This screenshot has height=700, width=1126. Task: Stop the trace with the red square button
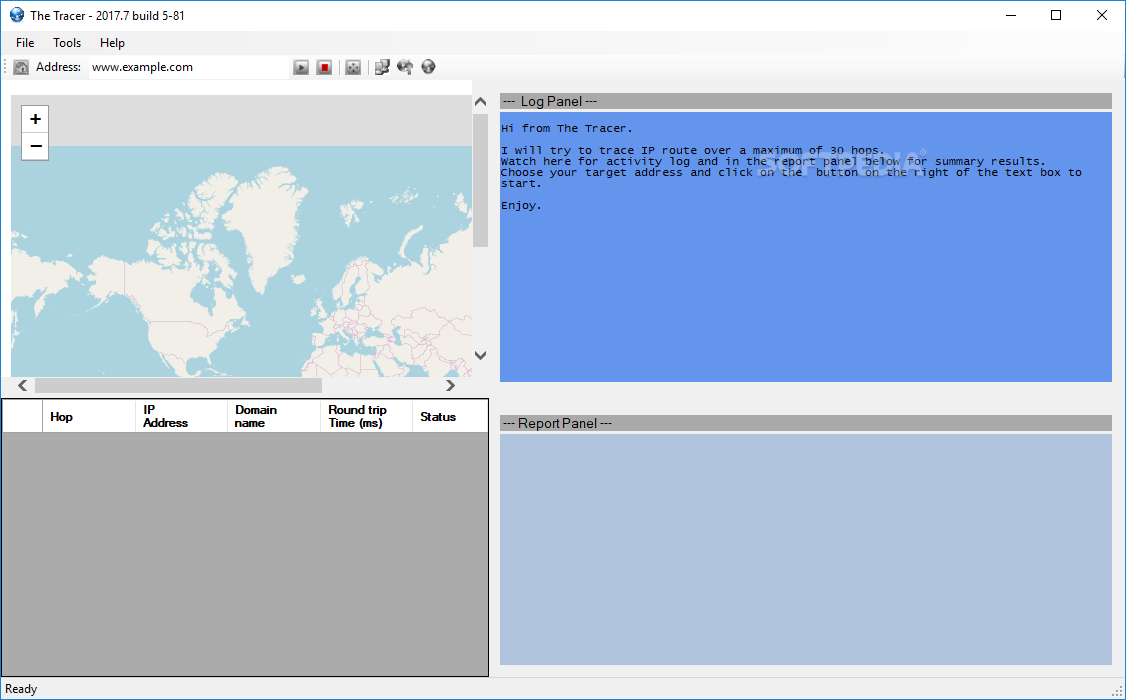[325, 67]
